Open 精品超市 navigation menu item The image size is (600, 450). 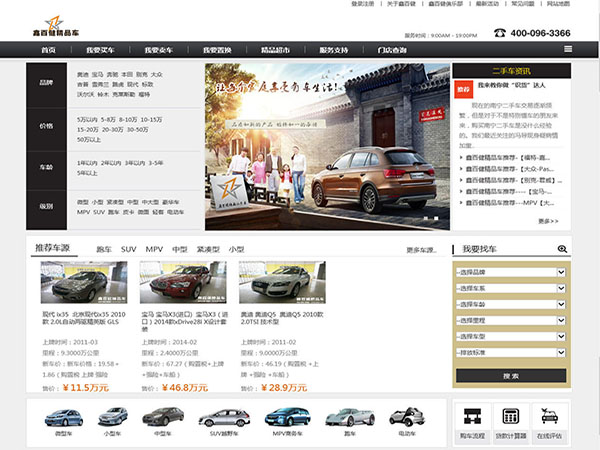click(x=275, y=49)
